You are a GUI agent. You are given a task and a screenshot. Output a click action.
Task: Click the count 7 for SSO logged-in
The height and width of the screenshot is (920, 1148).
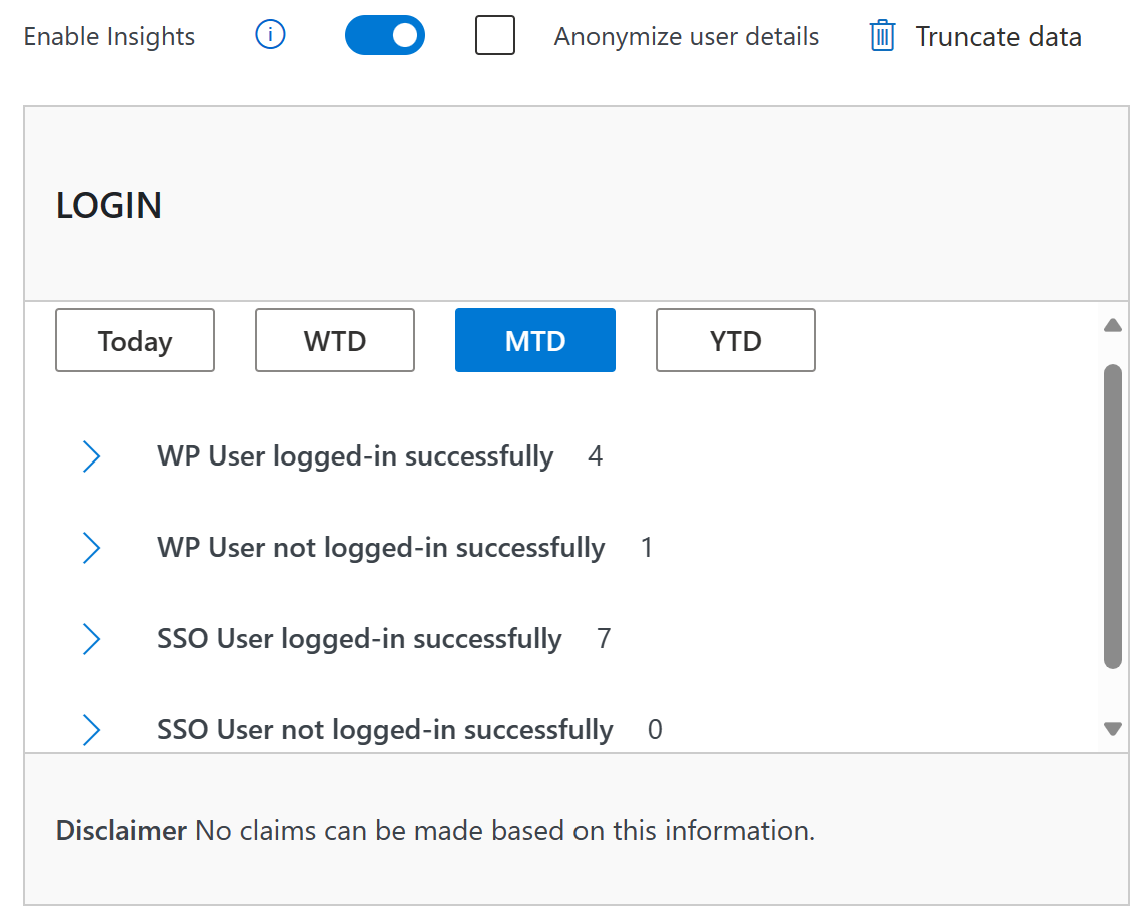coord(603,639)
